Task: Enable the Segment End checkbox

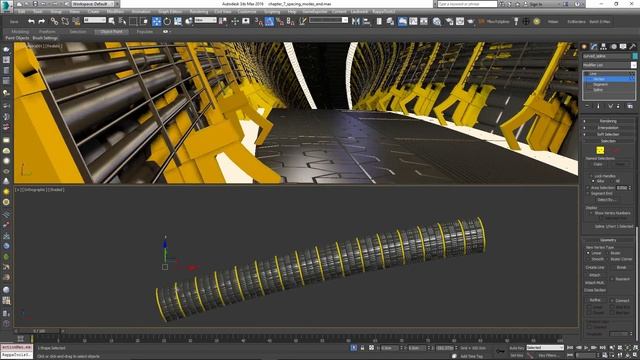Action: coord(588,193)
